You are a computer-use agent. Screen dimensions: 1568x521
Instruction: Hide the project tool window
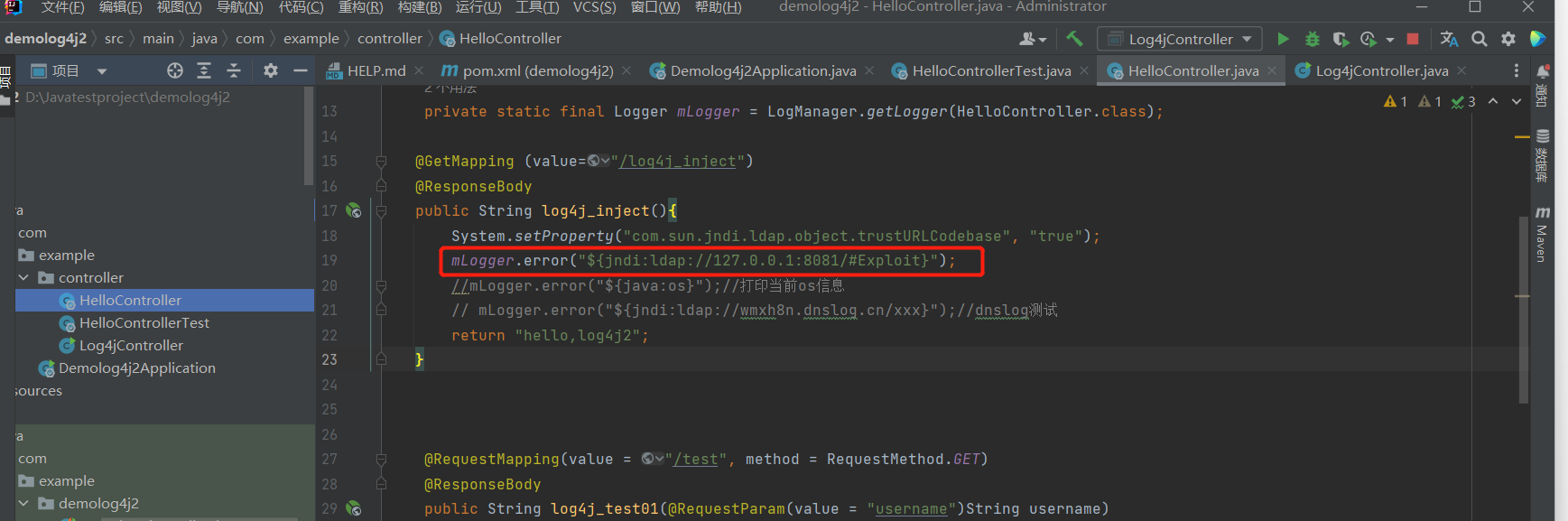301,70
